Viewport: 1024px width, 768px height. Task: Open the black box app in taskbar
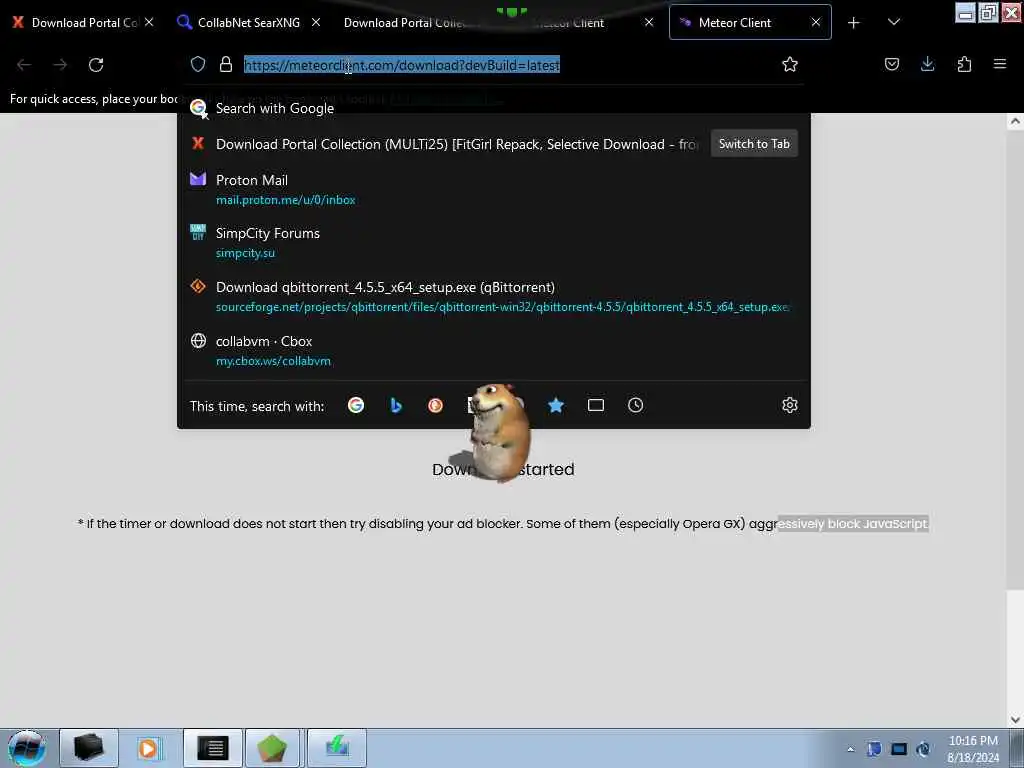[x=89, y=748]
